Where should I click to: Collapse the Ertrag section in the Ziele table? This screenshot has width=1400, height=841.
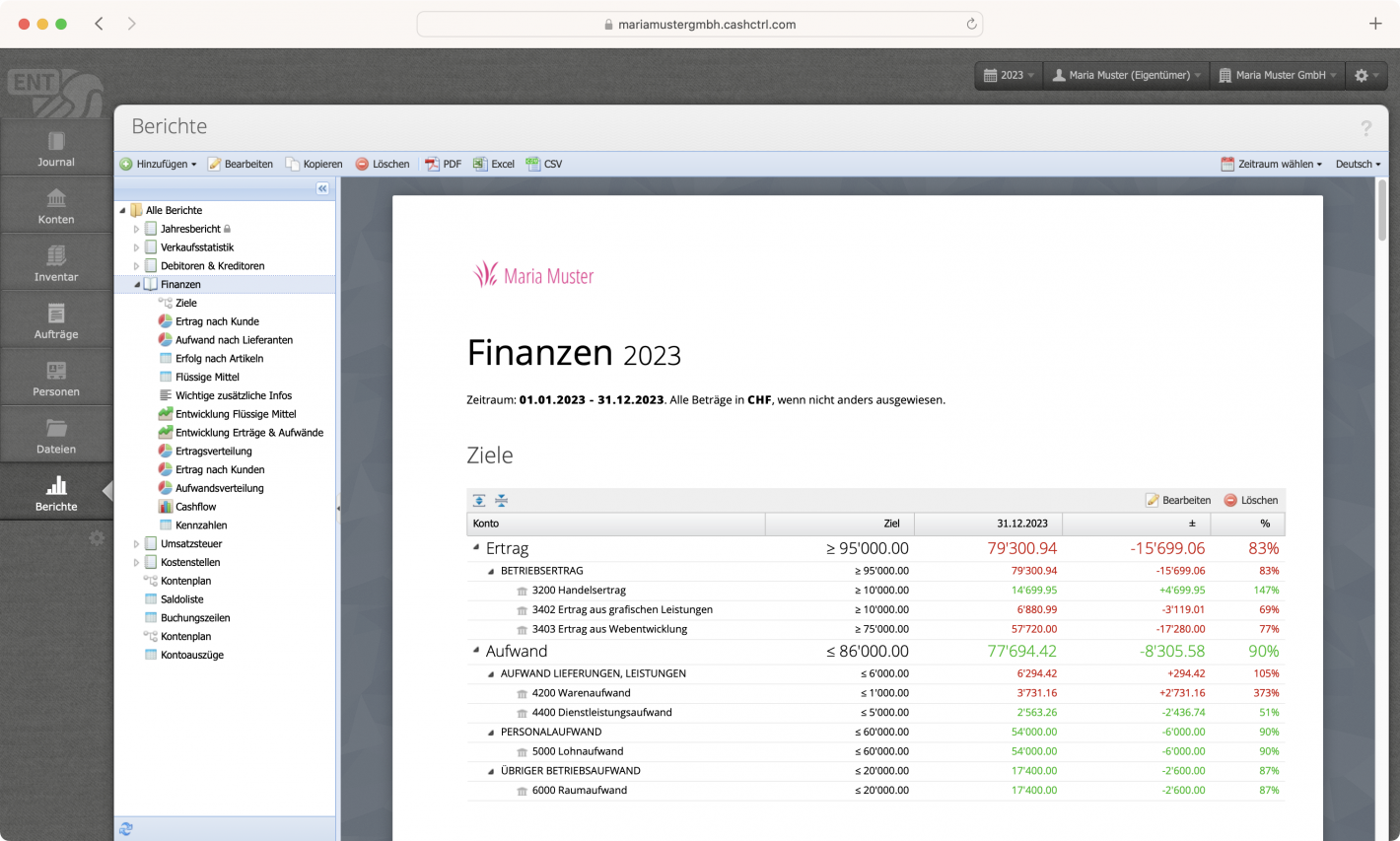click(474, 548)
